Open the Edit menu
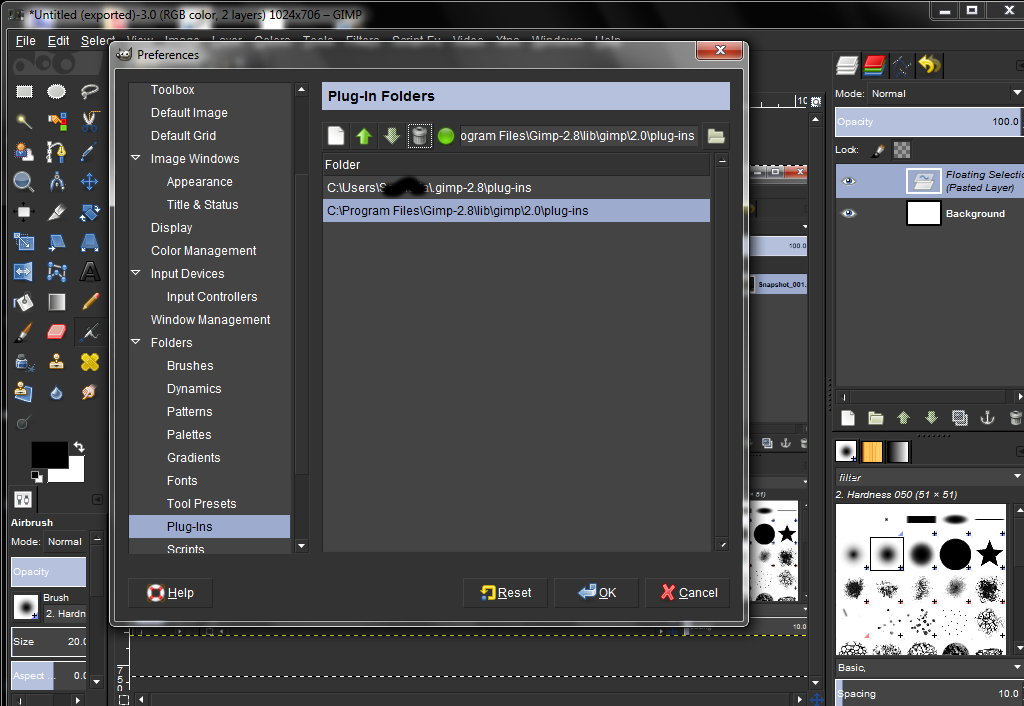 click(58, 40)
